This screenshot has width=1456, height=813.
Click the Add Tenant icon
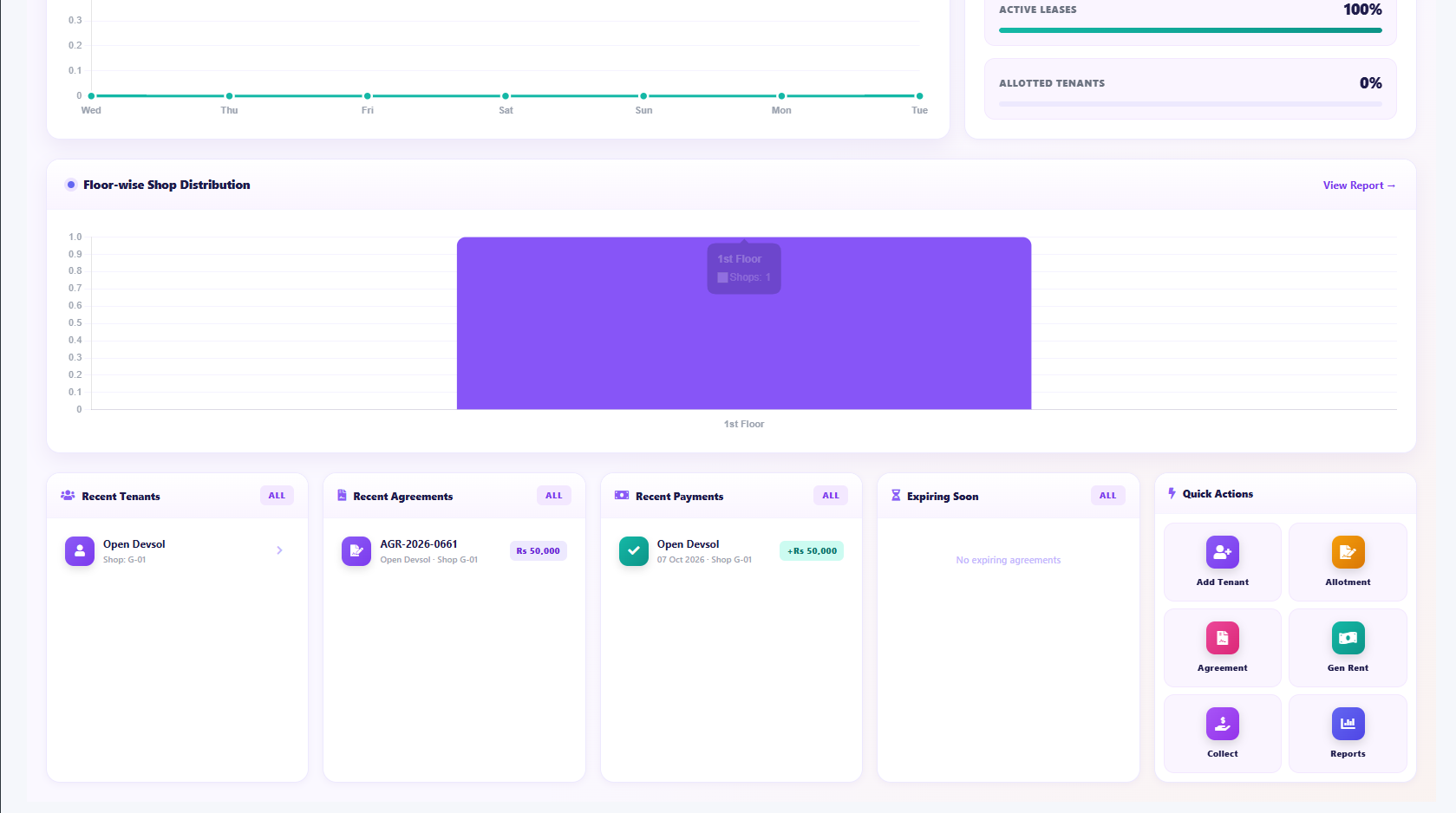1222,552
